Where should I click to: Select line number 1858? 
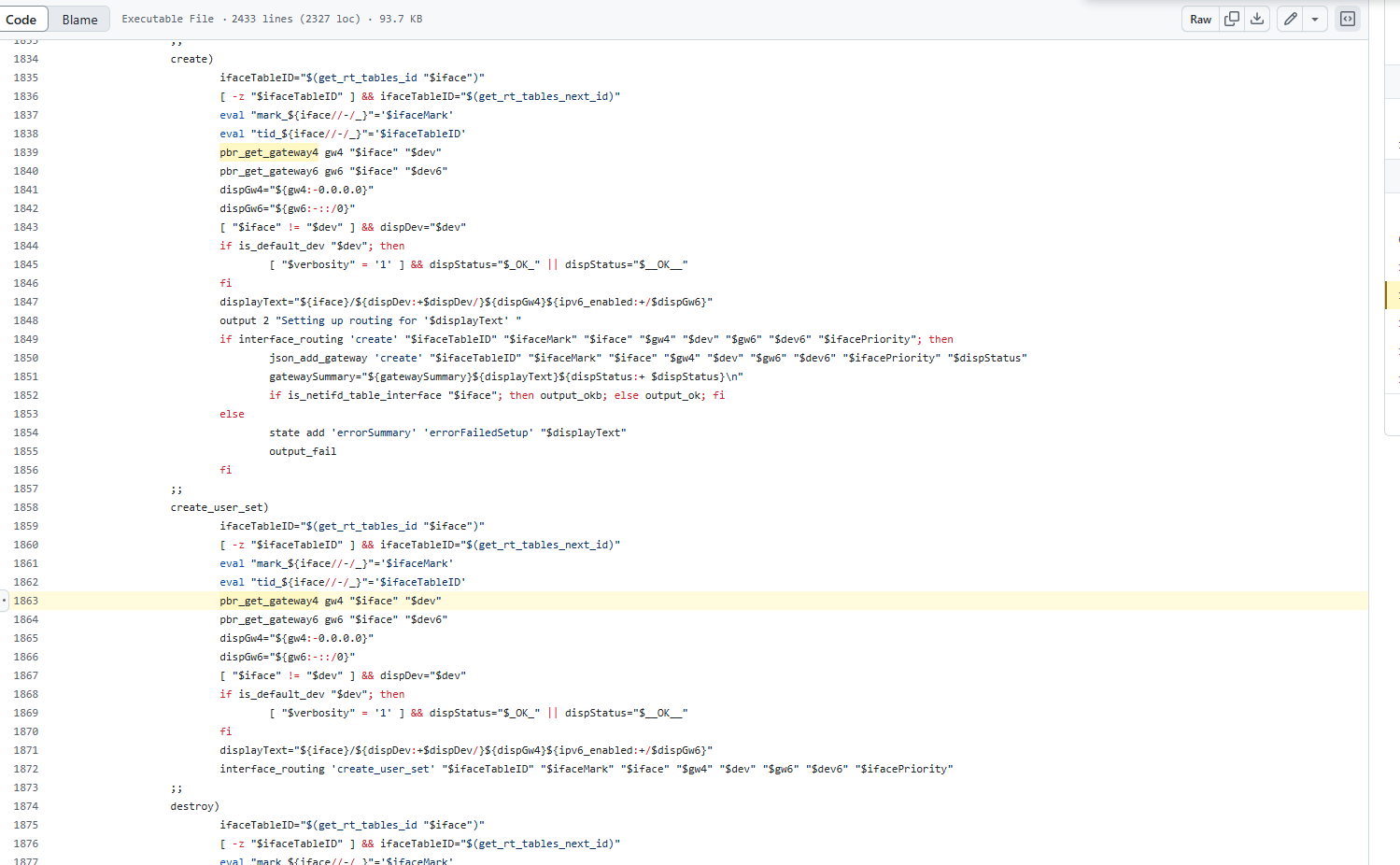(x=26, y=507)
